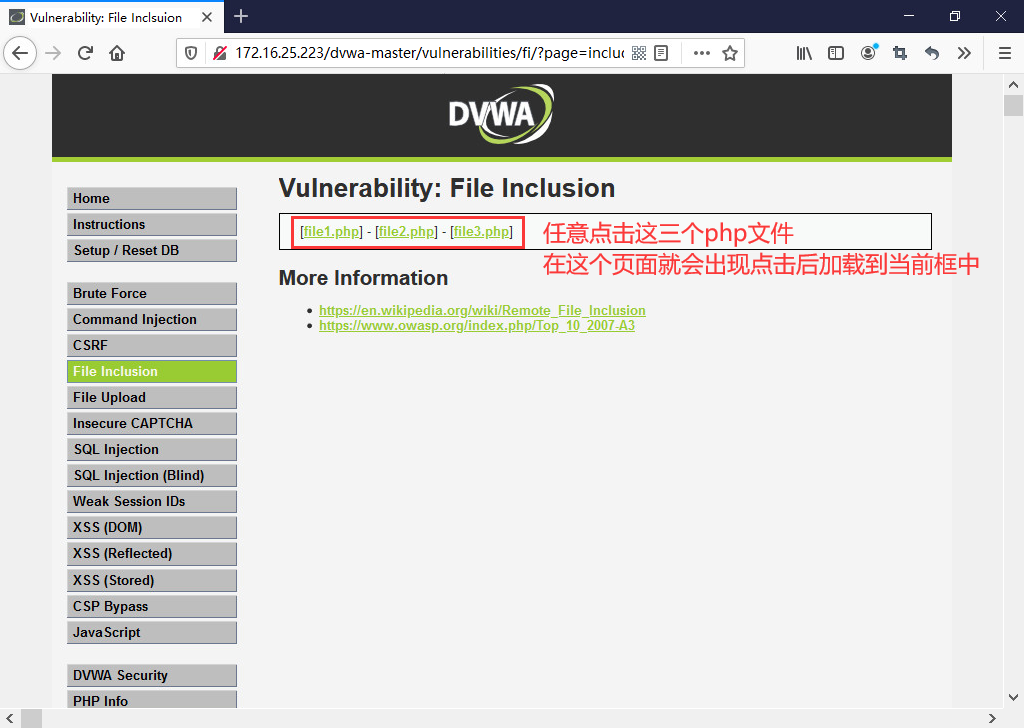Screen dimensions: 1024x728
Task: Open the Instructions page
Action: click(x=152, y=225)
